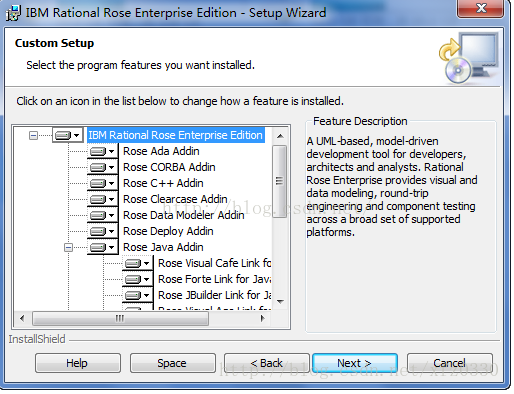The width and height of the screenshot is (514, 394).
Task: Click the horizontal scroll right arrow
Action: pyautogui.click(x=263, y=319)
